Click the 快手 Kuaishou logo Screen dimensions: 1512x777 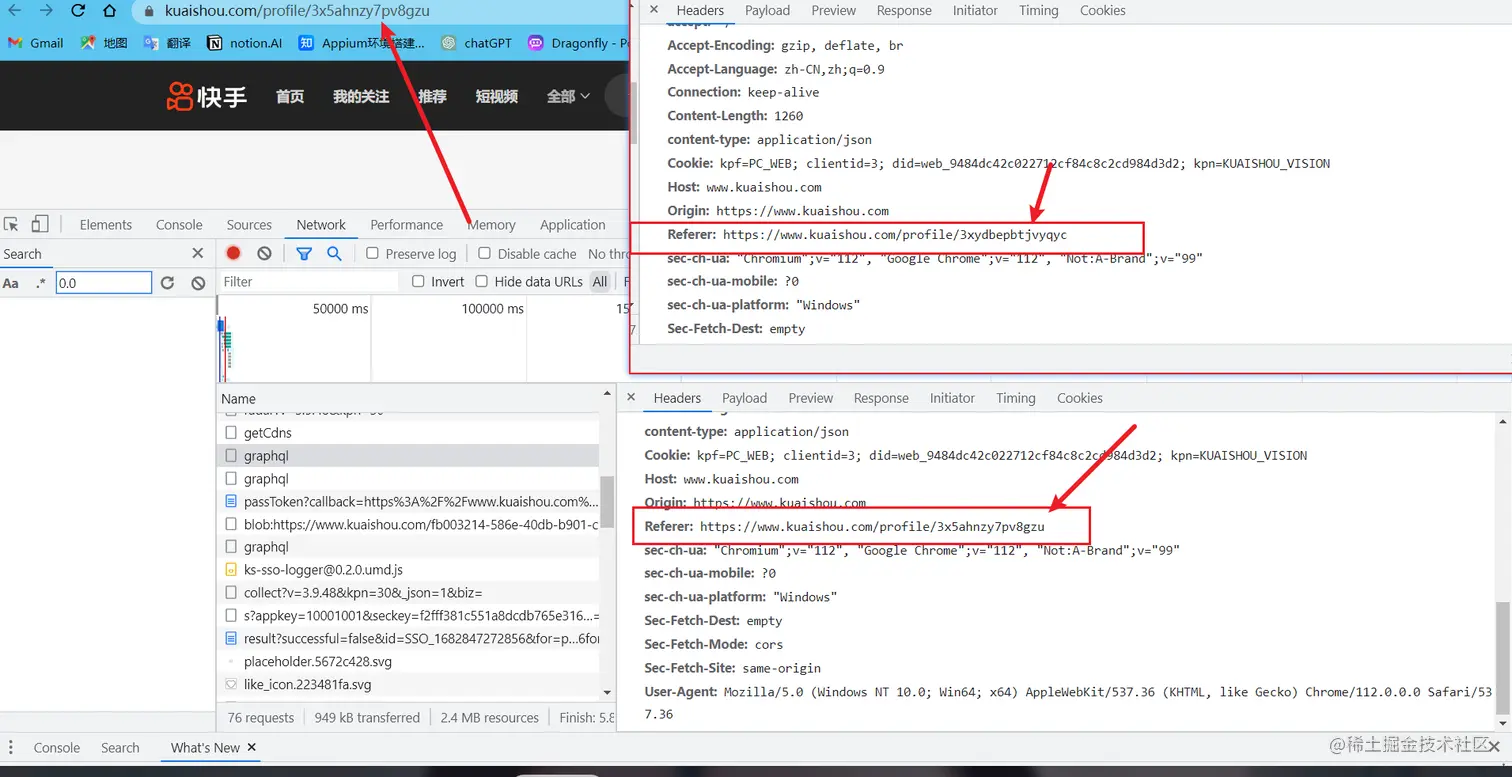[x=207, y=96]
